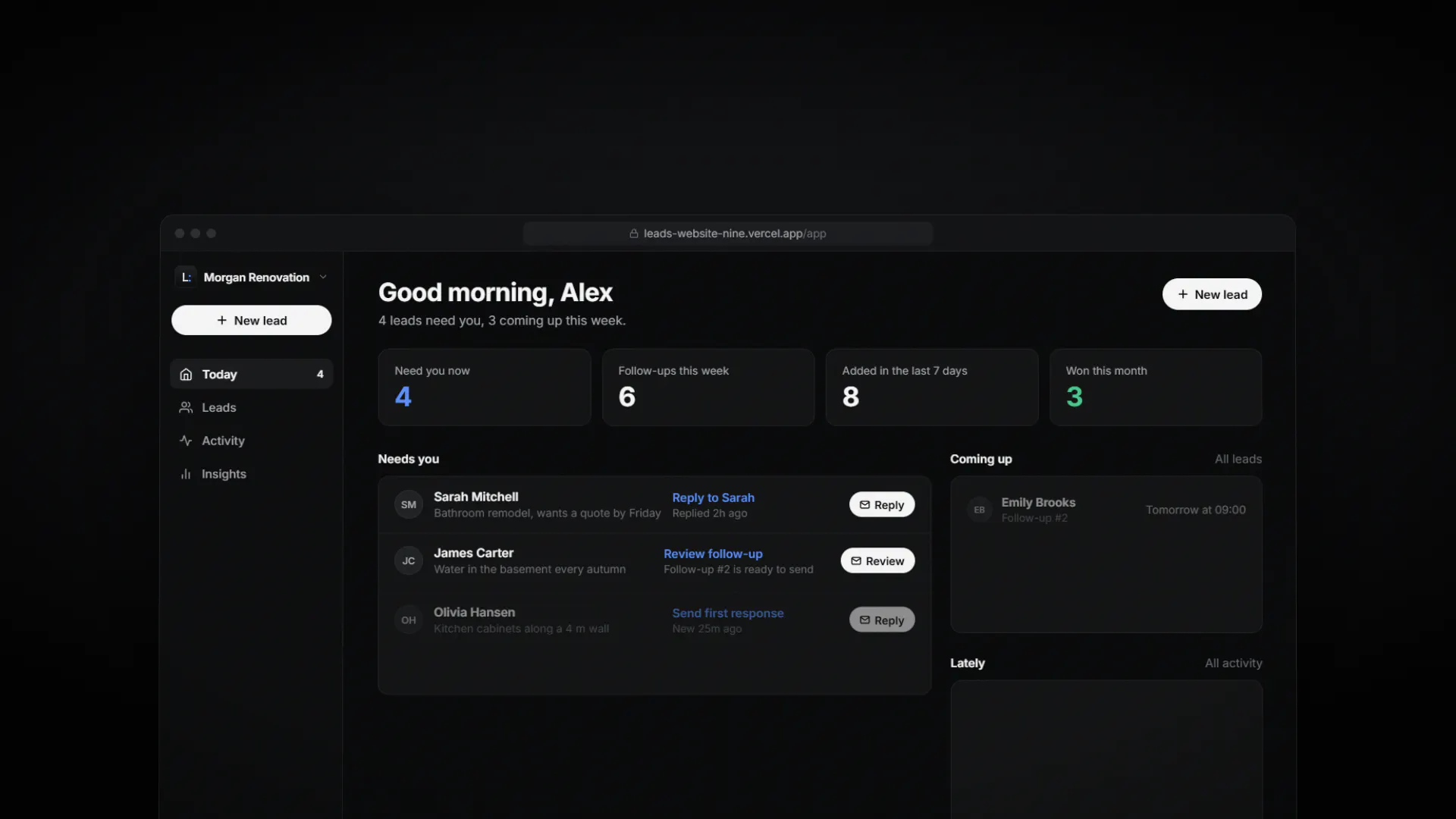Click the Reply button for Olivia Hansen
Image resolution: width=1456 pixels, height=819 pixels.
882,620
